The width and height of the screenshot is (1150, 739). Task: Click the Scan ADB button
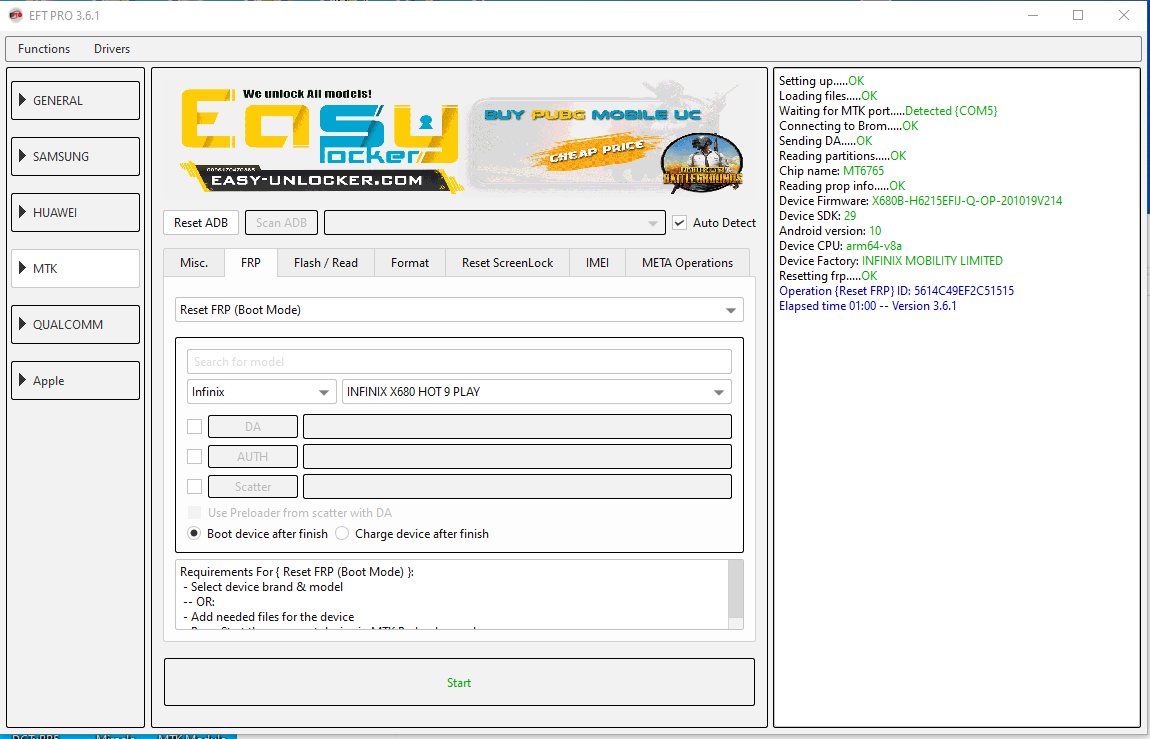coord(282,223)
